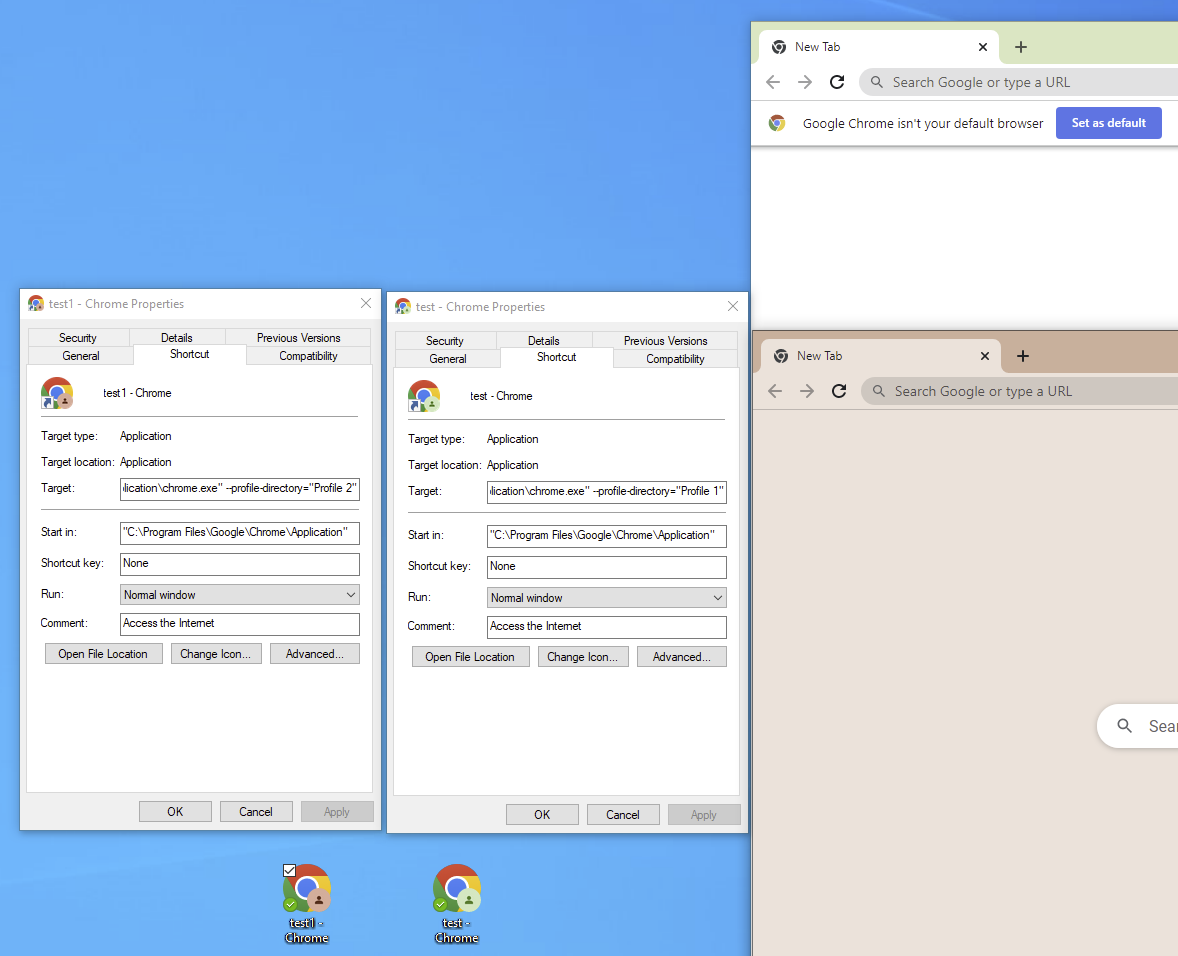Click Set as default button
1178x956 pixels.
(x=1108, y=123)
